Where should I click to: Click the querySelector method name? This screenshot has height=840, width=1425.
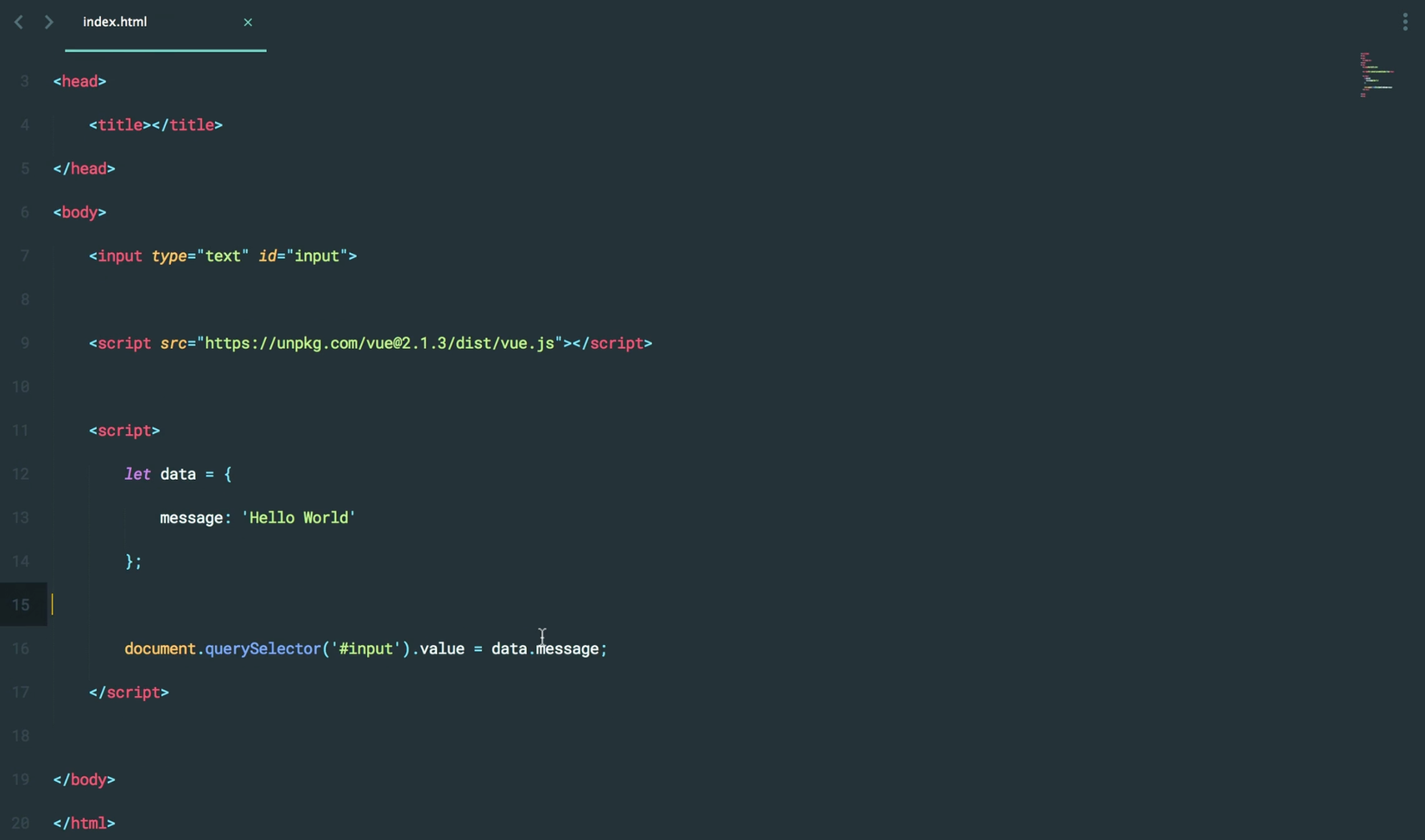click(x=263, y=648)
